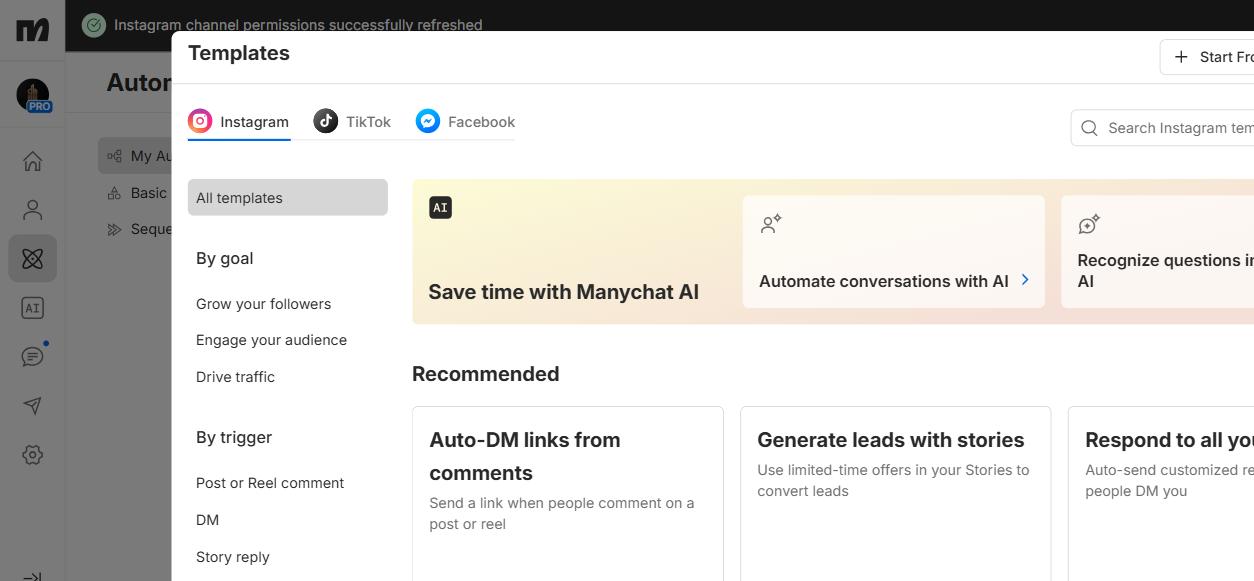The image size is (1254, 581).
Task: Click the Instagram logo icon in tabs
Action: coord(200,121)
